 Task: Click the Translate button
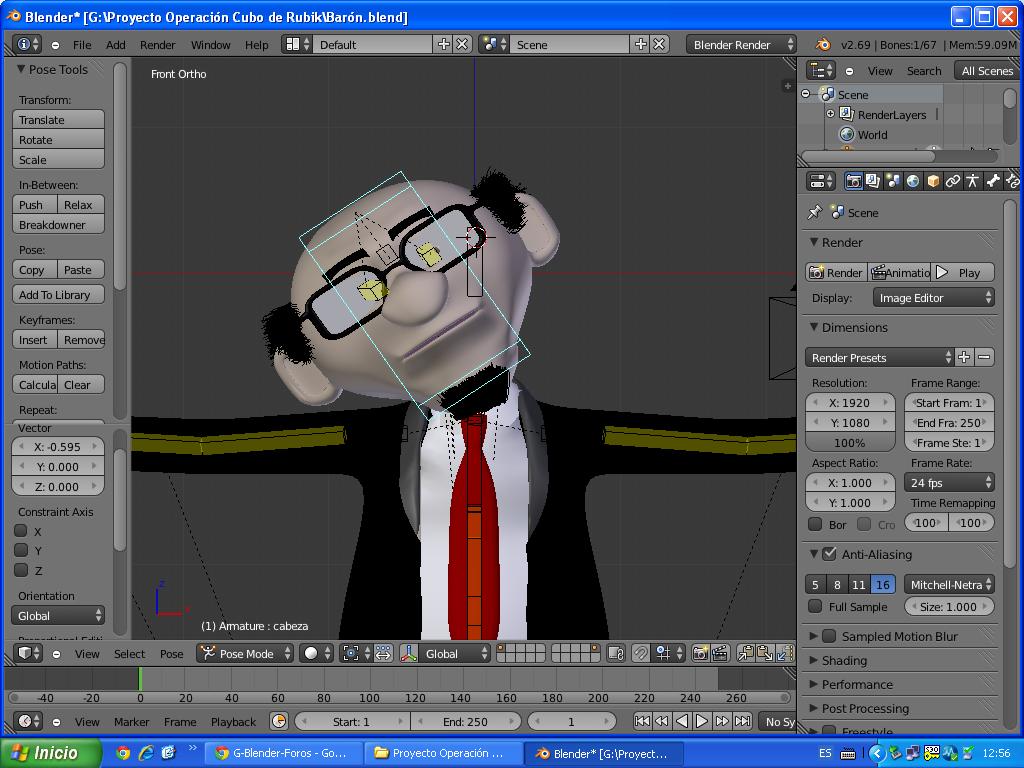pos(58,120)
